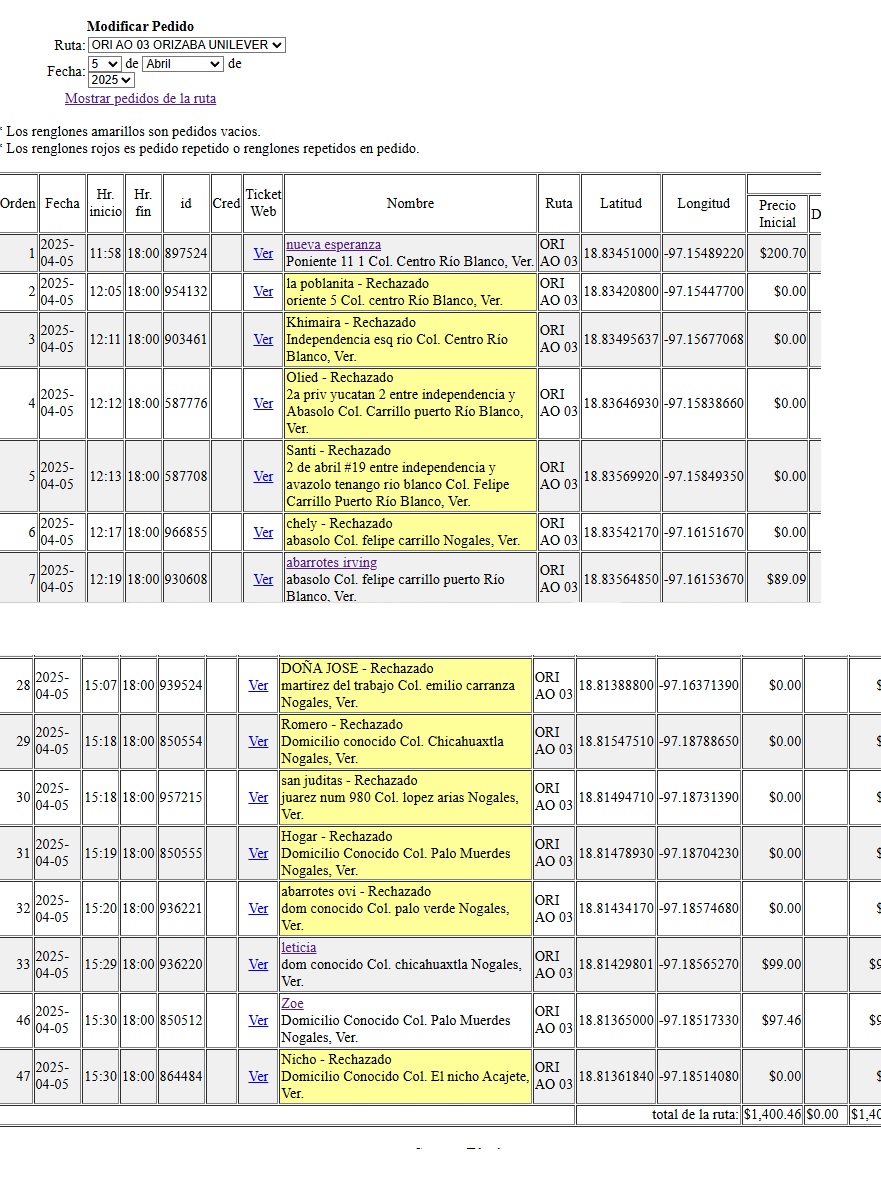Open nueva esperanza customer link
881x1193 pixels.
(x=333, y=245)
